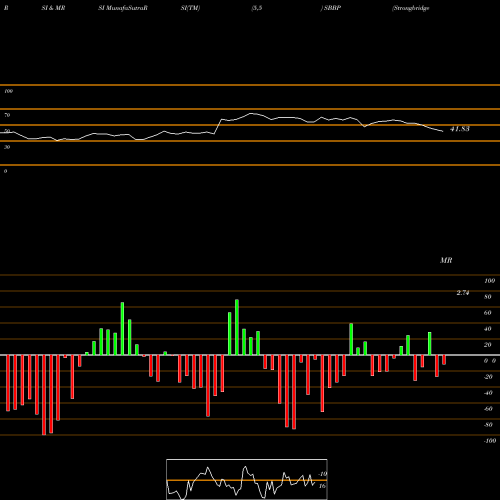Select the SBBP ticker text in the header

[x=332, y=8]
